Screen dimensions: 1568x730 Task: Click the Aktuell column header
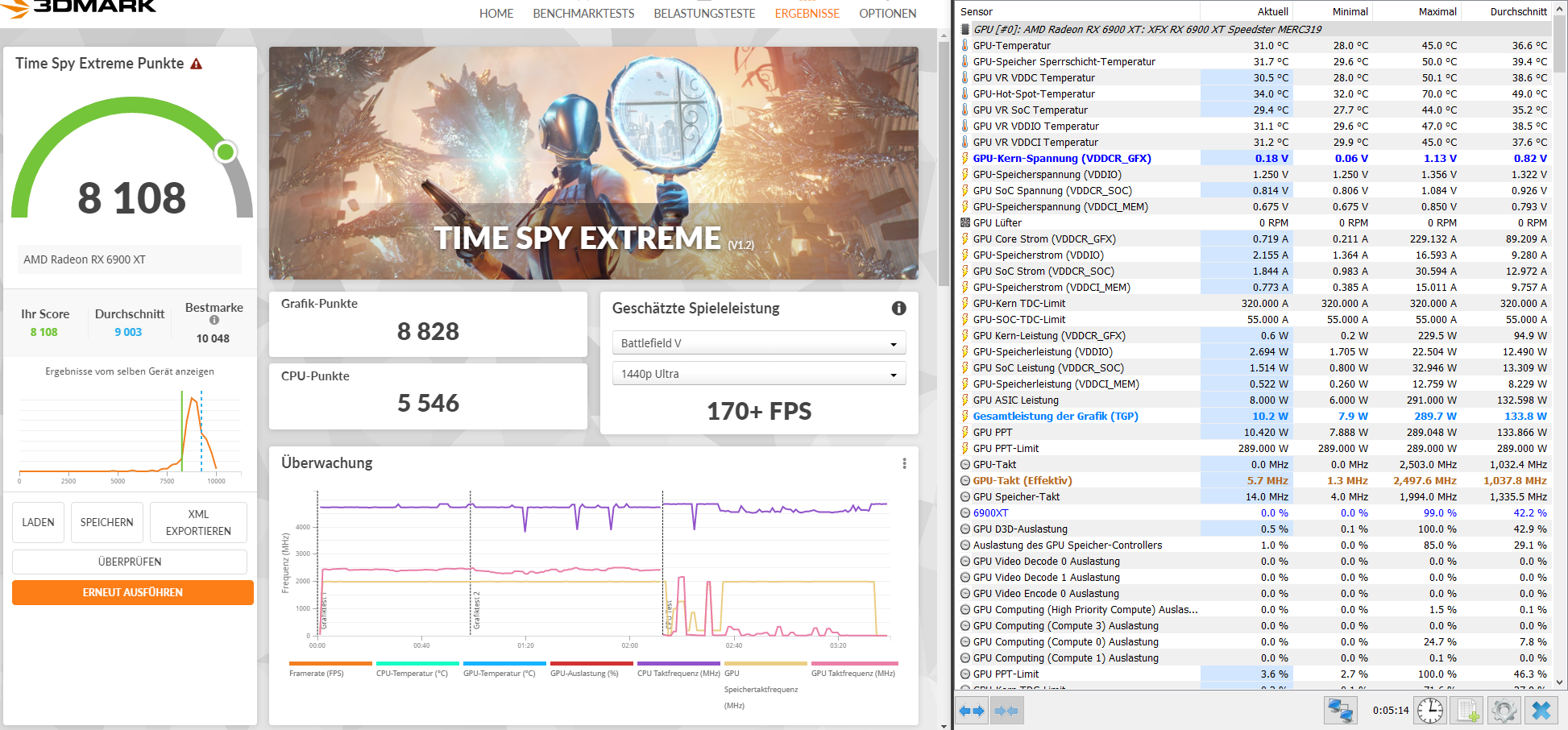1245,11
